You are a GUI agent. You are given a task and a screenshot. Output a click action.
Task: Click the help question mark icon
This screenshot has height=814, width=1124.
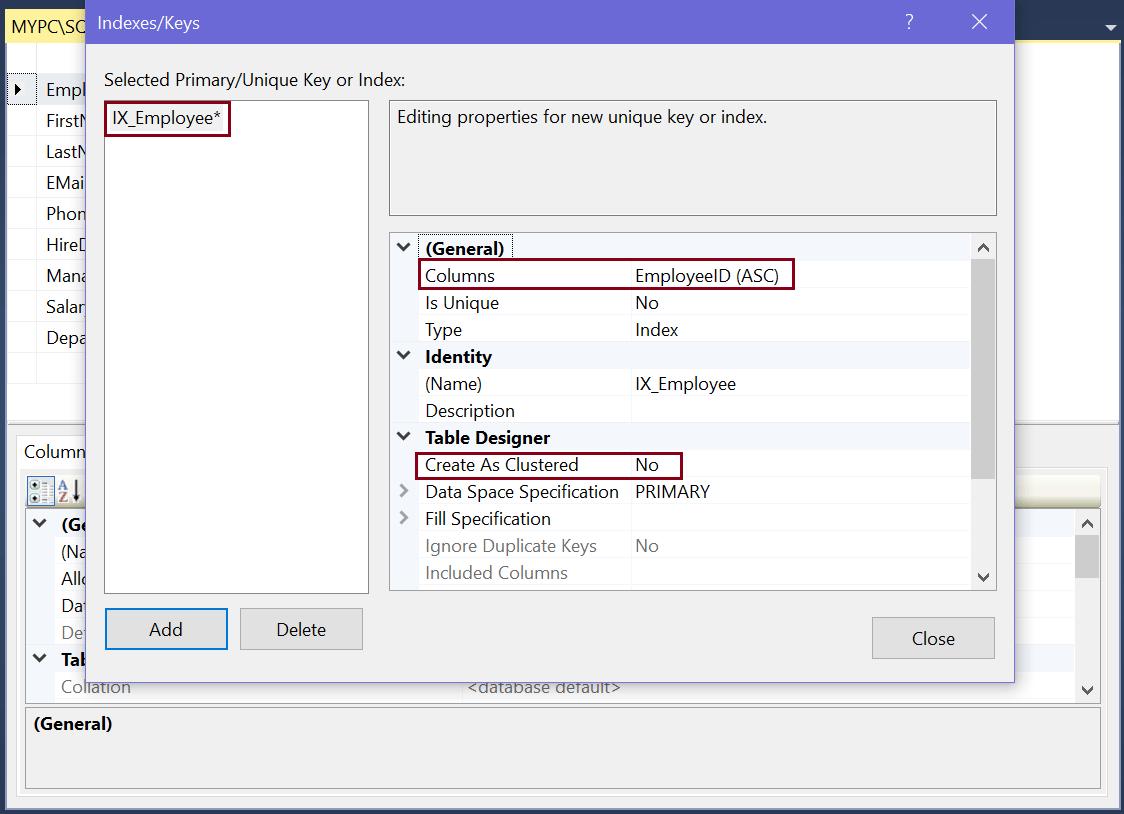[x=909, y=22]
